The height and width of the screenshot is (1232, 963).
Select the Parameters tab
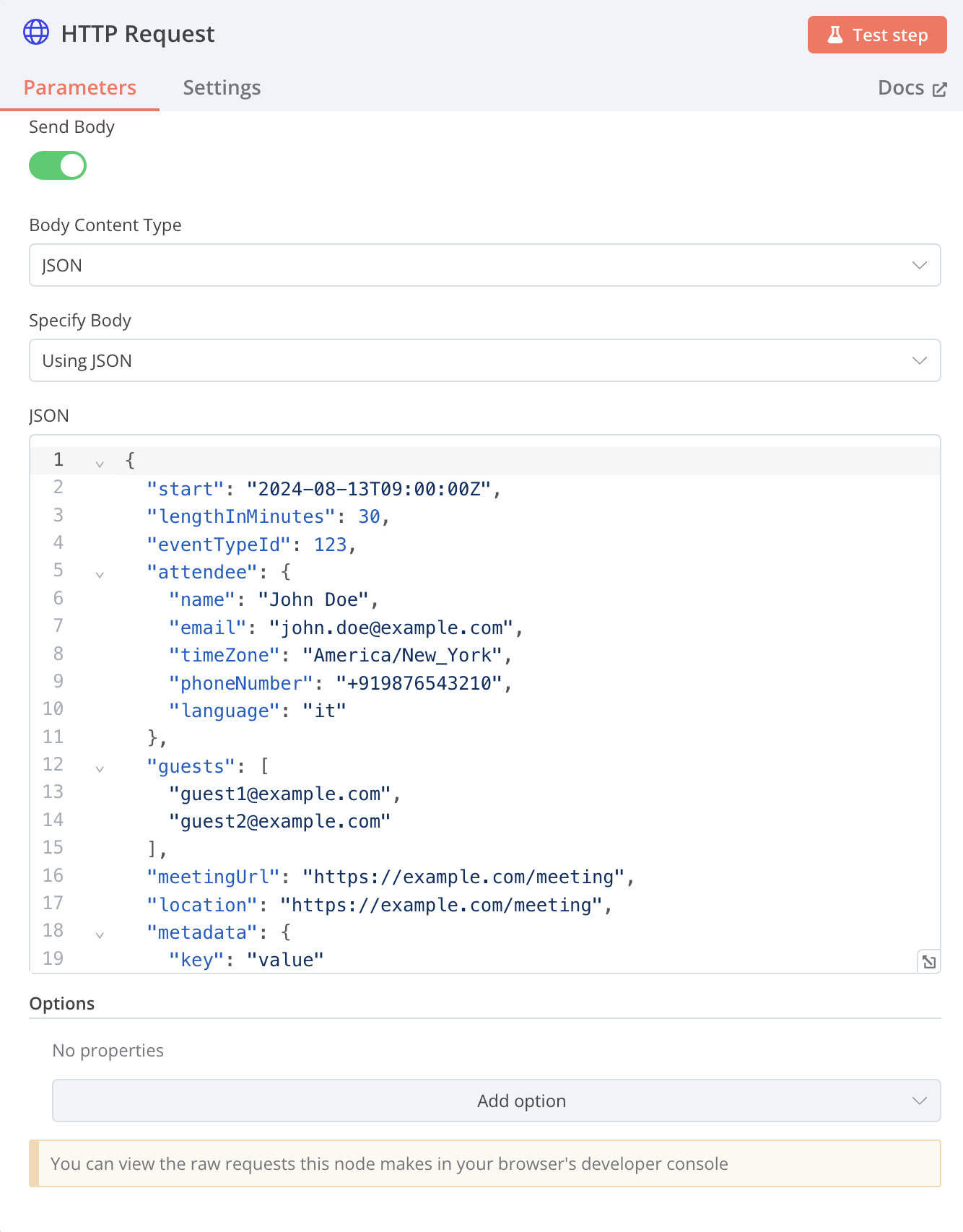[x=80, y=88]
